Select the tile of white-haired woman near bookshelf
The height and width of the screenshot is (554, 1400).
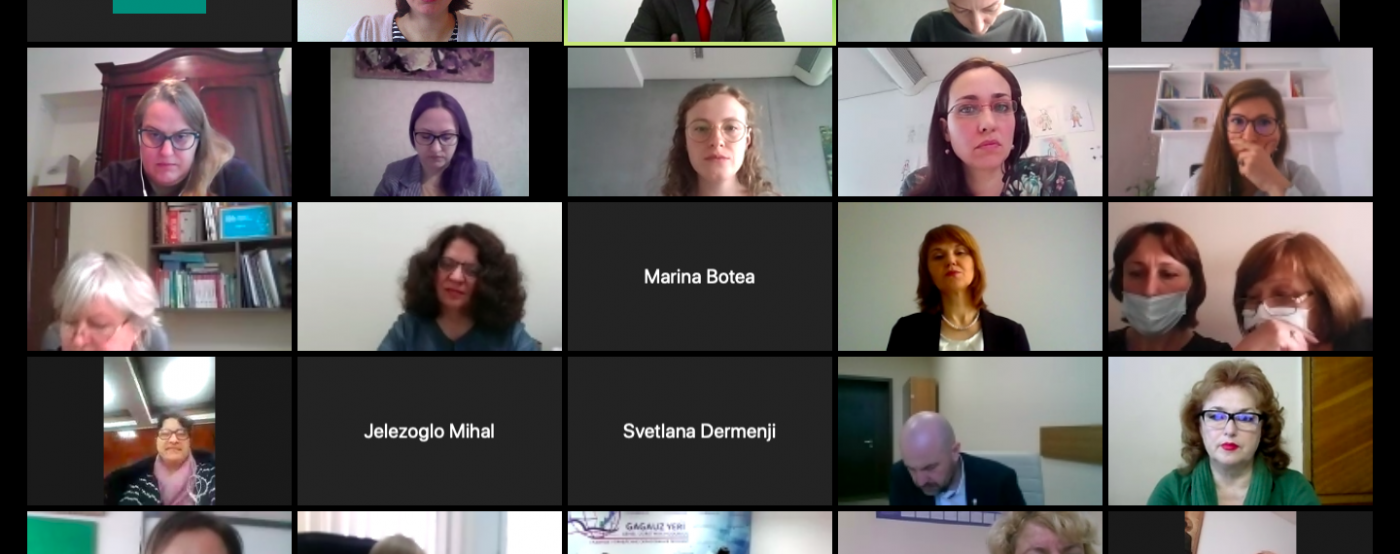pos(159,276)
